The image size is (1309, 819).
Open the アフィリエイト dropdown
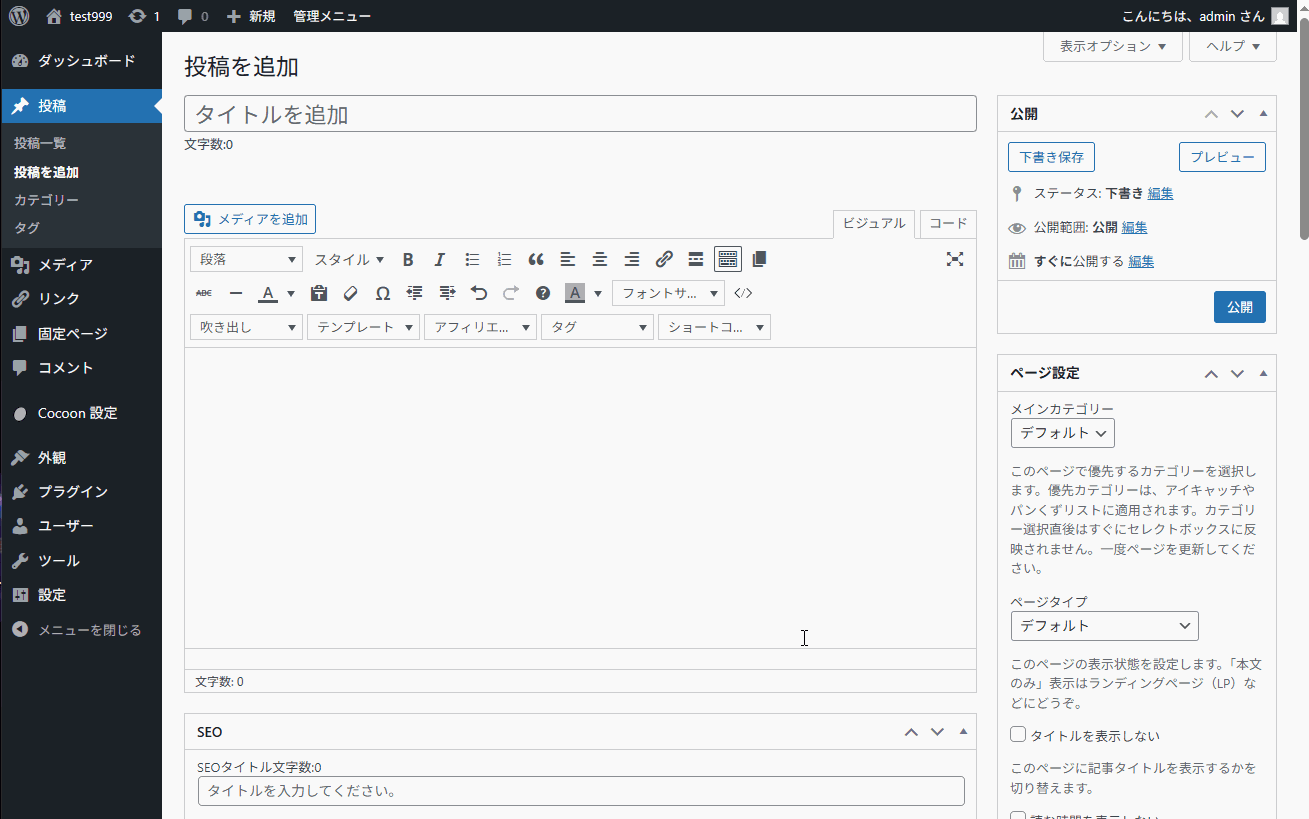coord(480,327)
